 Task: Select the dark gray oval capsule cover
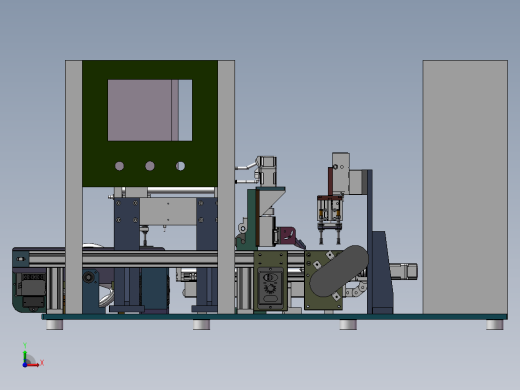click(339, 271)
